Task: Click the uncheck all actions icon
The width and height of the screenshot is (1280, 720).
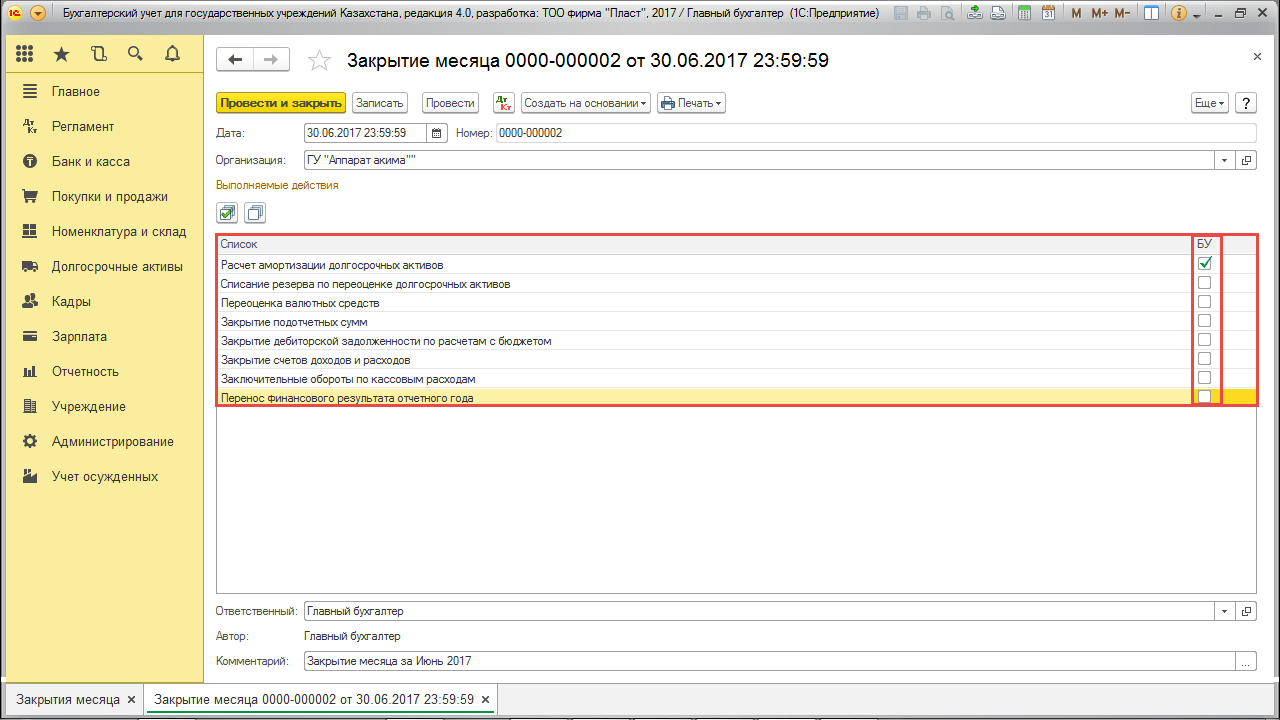Action: 255,213
